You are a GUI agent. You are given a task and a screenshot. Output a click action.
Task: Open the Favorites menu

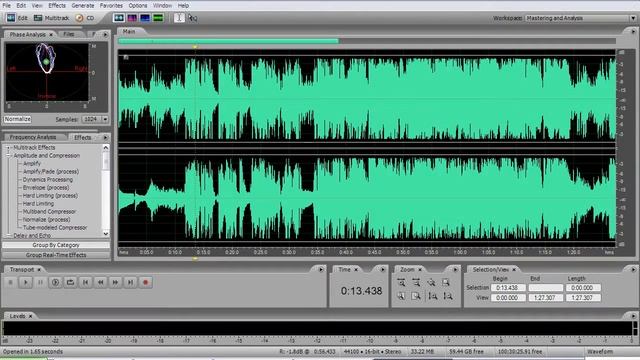111,6
